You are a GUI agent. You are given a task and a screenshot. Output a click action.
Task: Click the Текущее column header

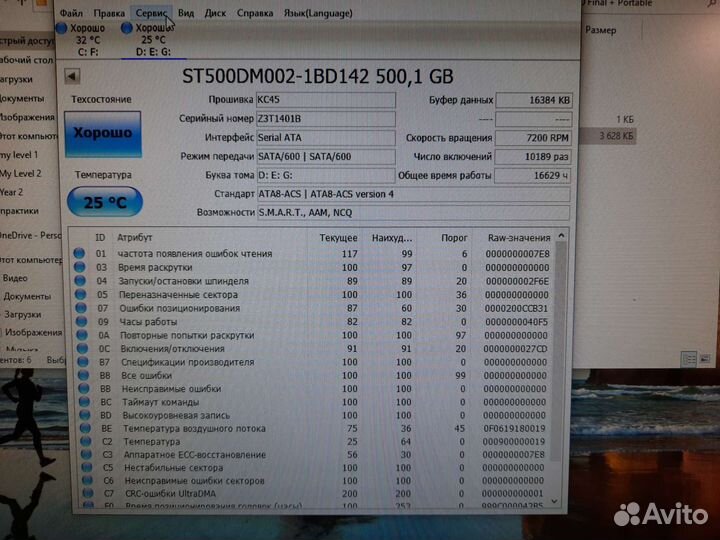[338, 238]
